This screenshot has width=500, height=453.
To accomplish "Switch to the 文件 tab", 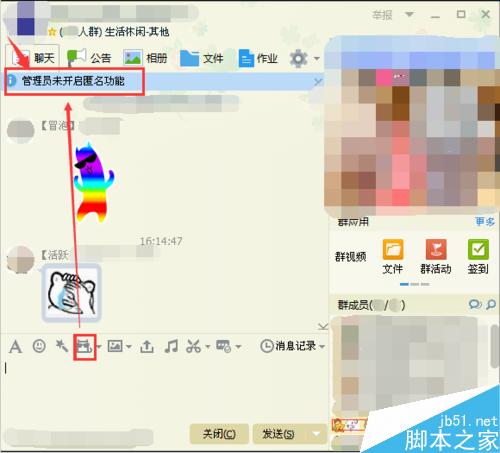I will pyautogui.click(x=202, y=58).
